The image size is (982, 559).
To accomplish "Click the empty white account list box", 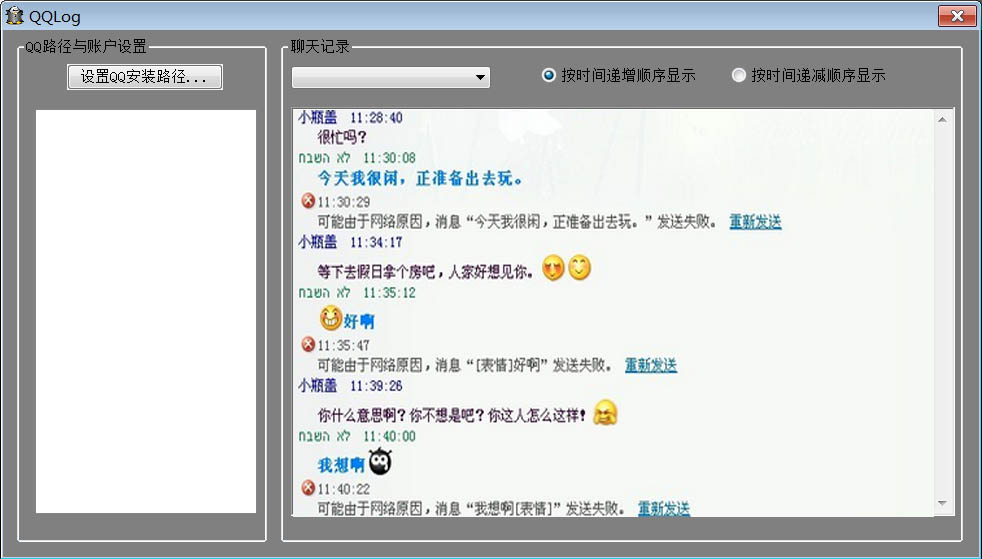I will tap(146, 311).
